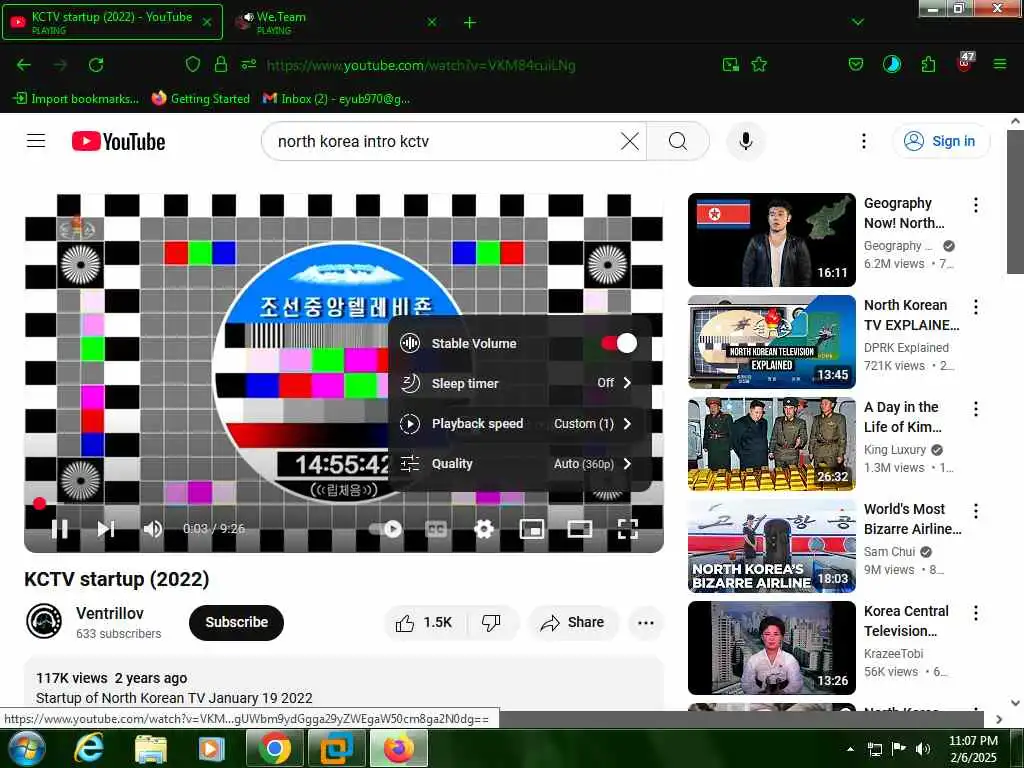The height and width of the screenshot is (768, 1024).
Task: Switch to the KCTV startup YouTube tab
Action: [112, 22]
